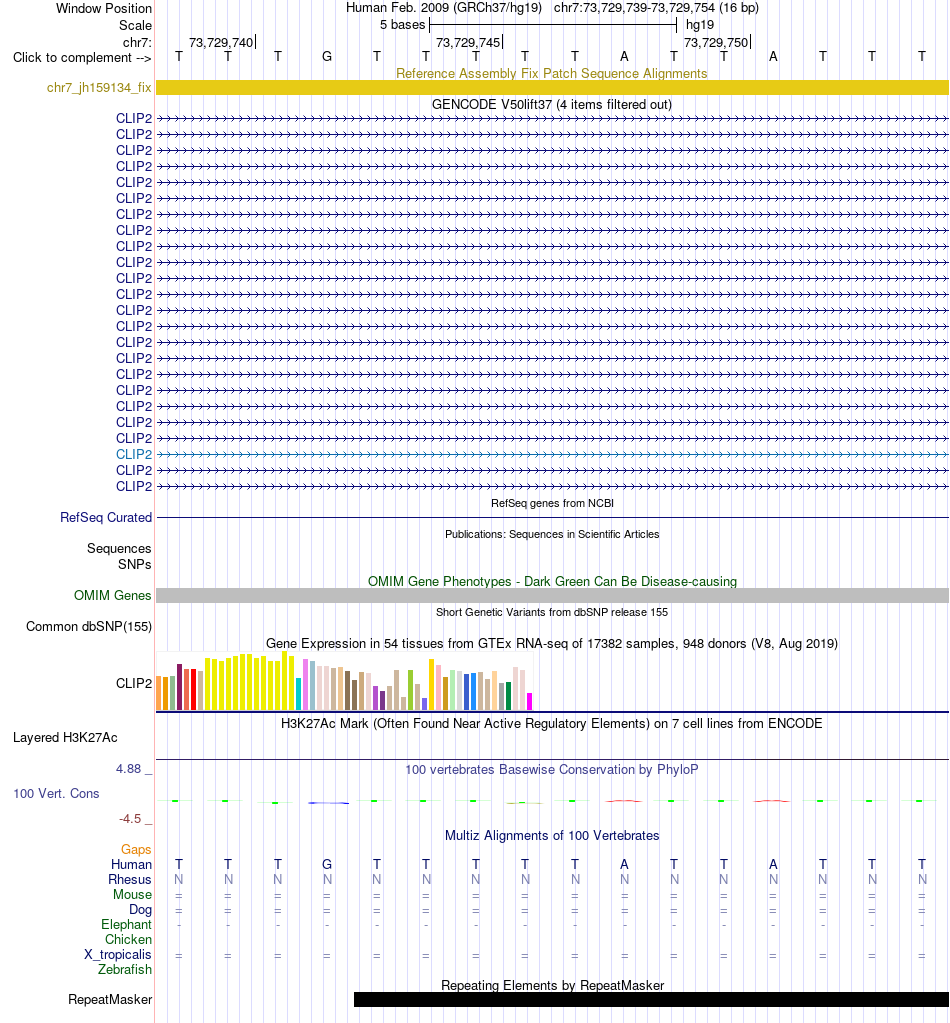950x1023 pixels.
Task: Click the GTEx CLIP2 expression bar chart
Action: (345, 681)
